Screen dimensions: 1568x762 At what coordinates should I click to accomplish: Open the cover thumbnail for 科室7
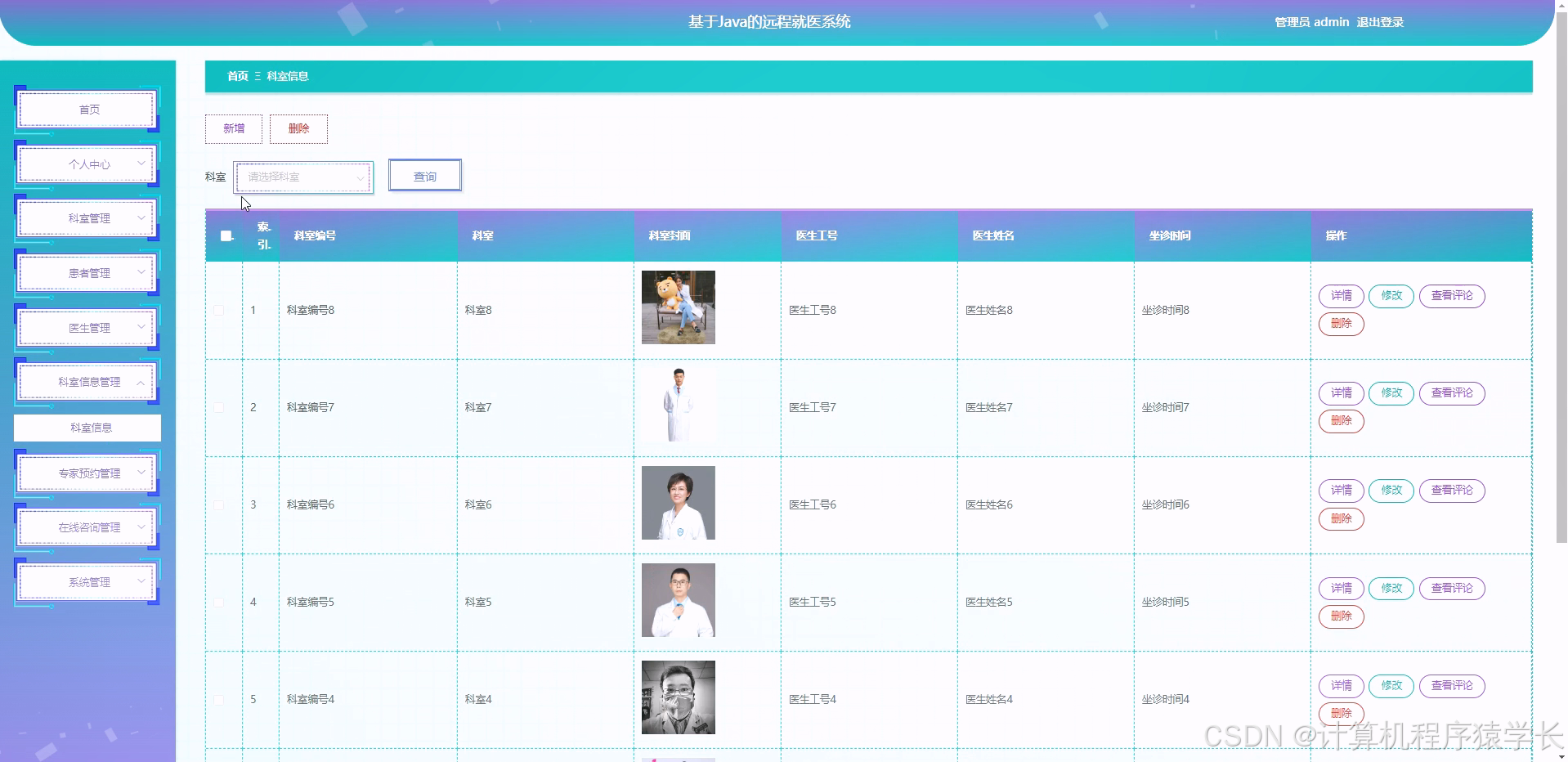pyautogui.click(x=679, y=405)
